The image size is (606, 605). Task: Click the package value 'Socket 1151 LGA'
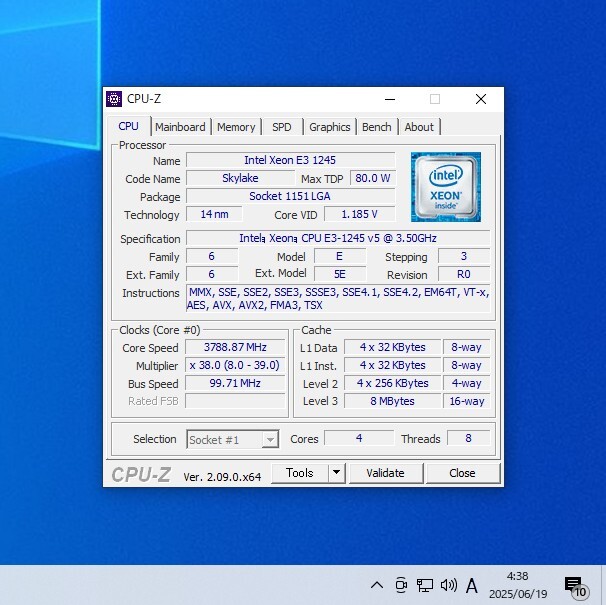pos(291,196)
